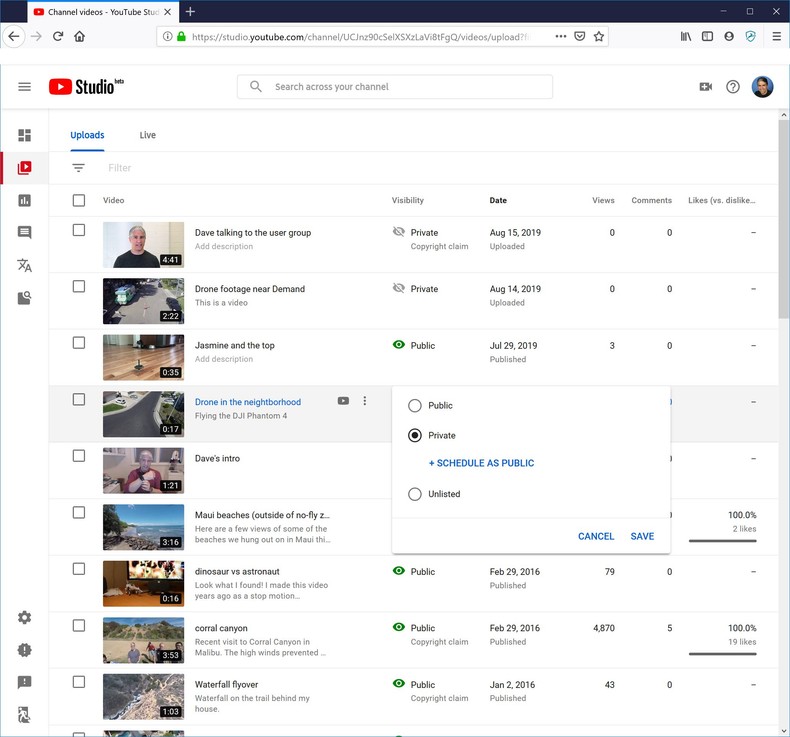Tick the select-all checkbox in table header
Viewport: 790px width, 737px height.
79,200
